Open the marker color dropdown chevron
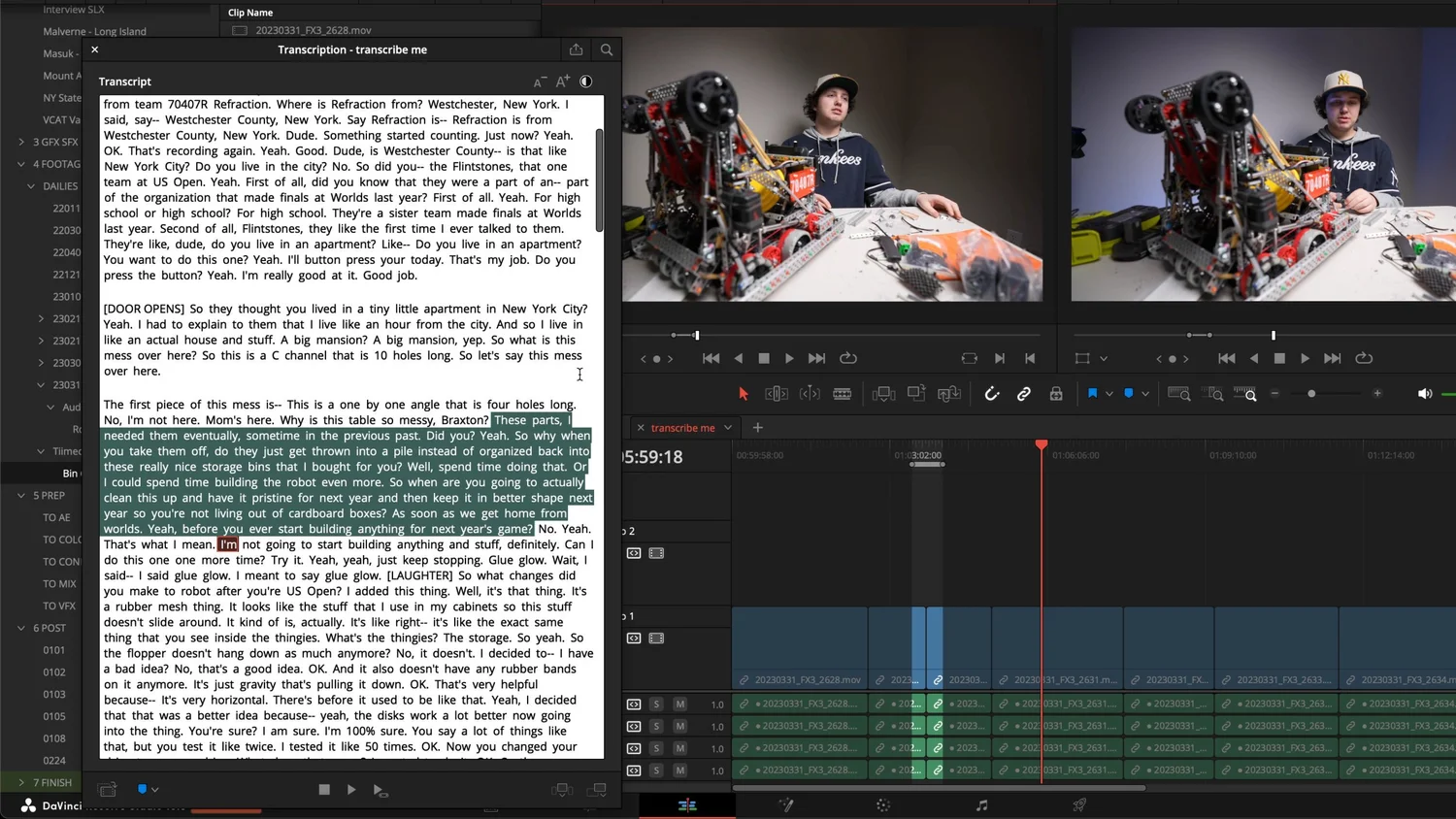 (1143, 393)
